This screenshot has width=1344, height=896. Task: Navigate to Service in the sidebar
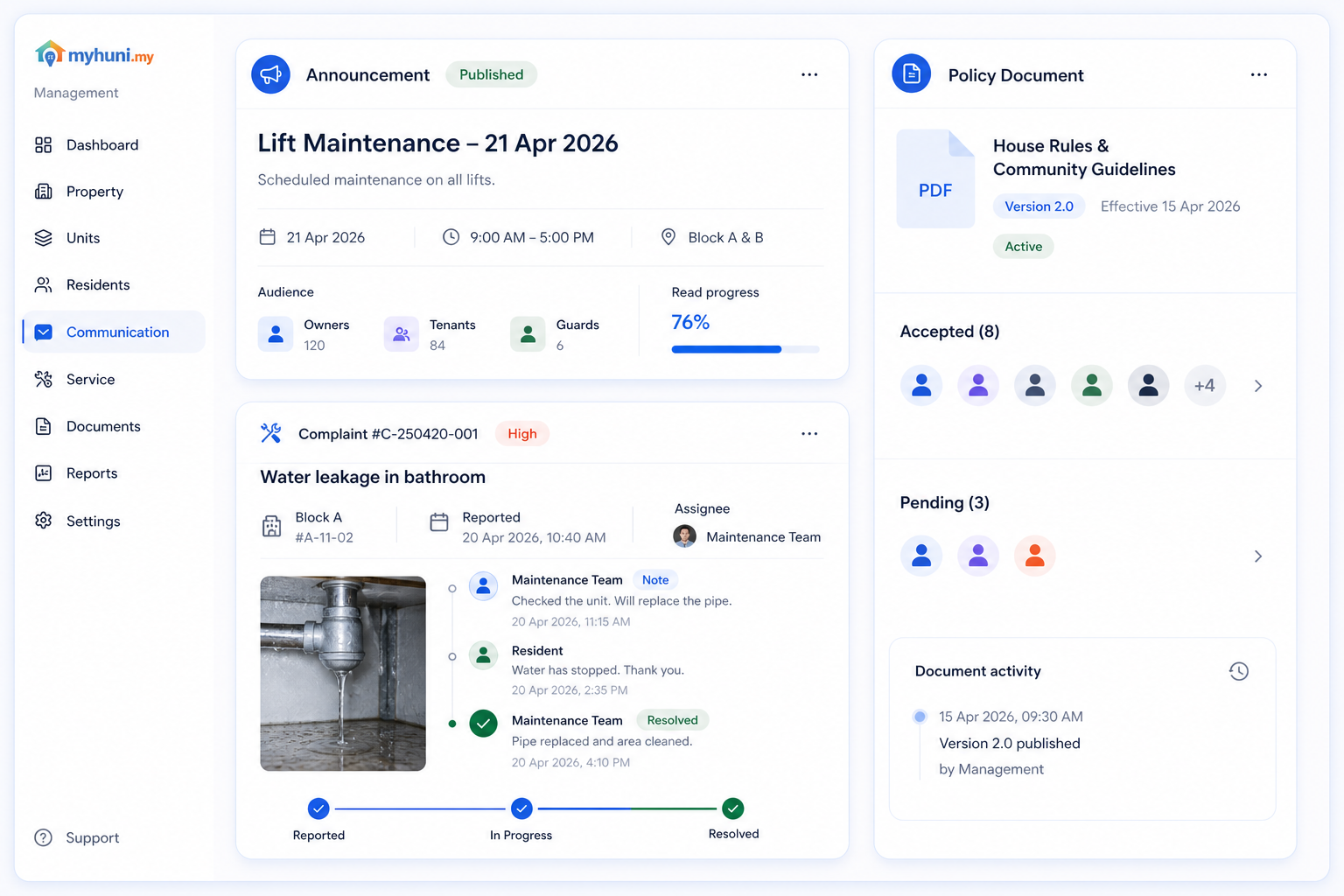[x=114, y=380]
